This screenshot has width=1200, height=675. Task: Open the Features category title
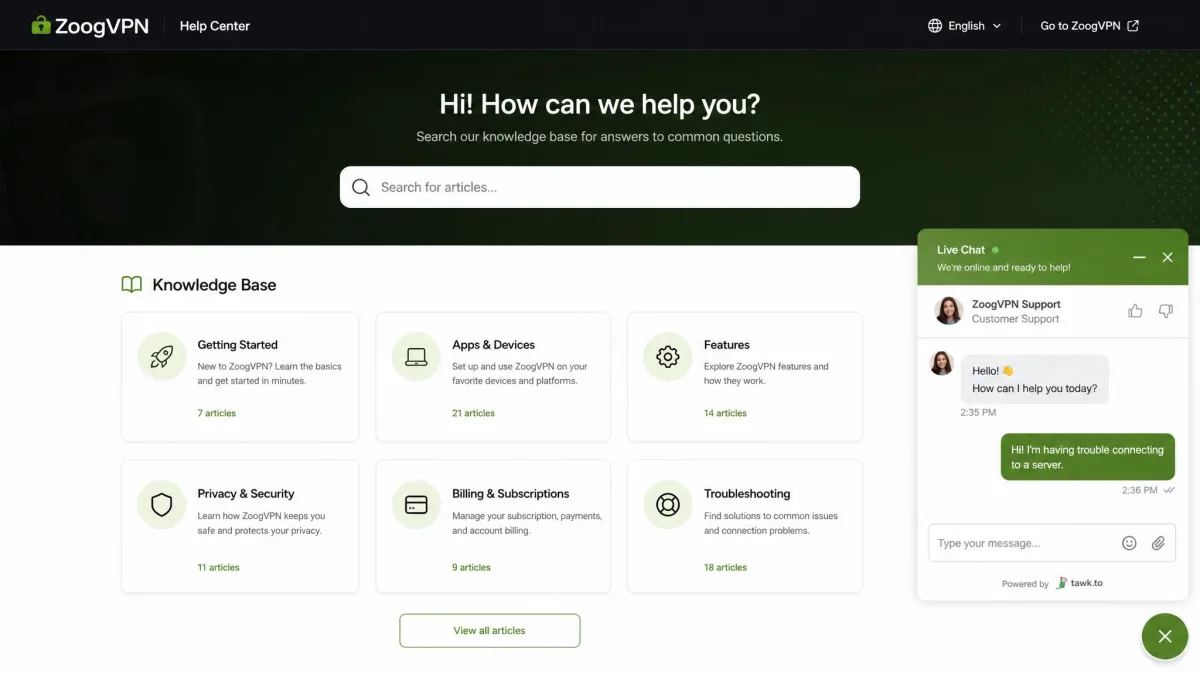[x=727, y=345]
